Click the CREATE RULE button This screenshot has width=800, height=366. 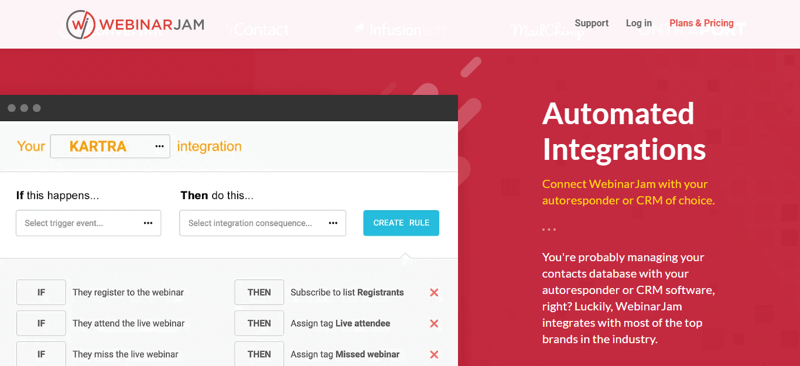[x=401, y=223]
